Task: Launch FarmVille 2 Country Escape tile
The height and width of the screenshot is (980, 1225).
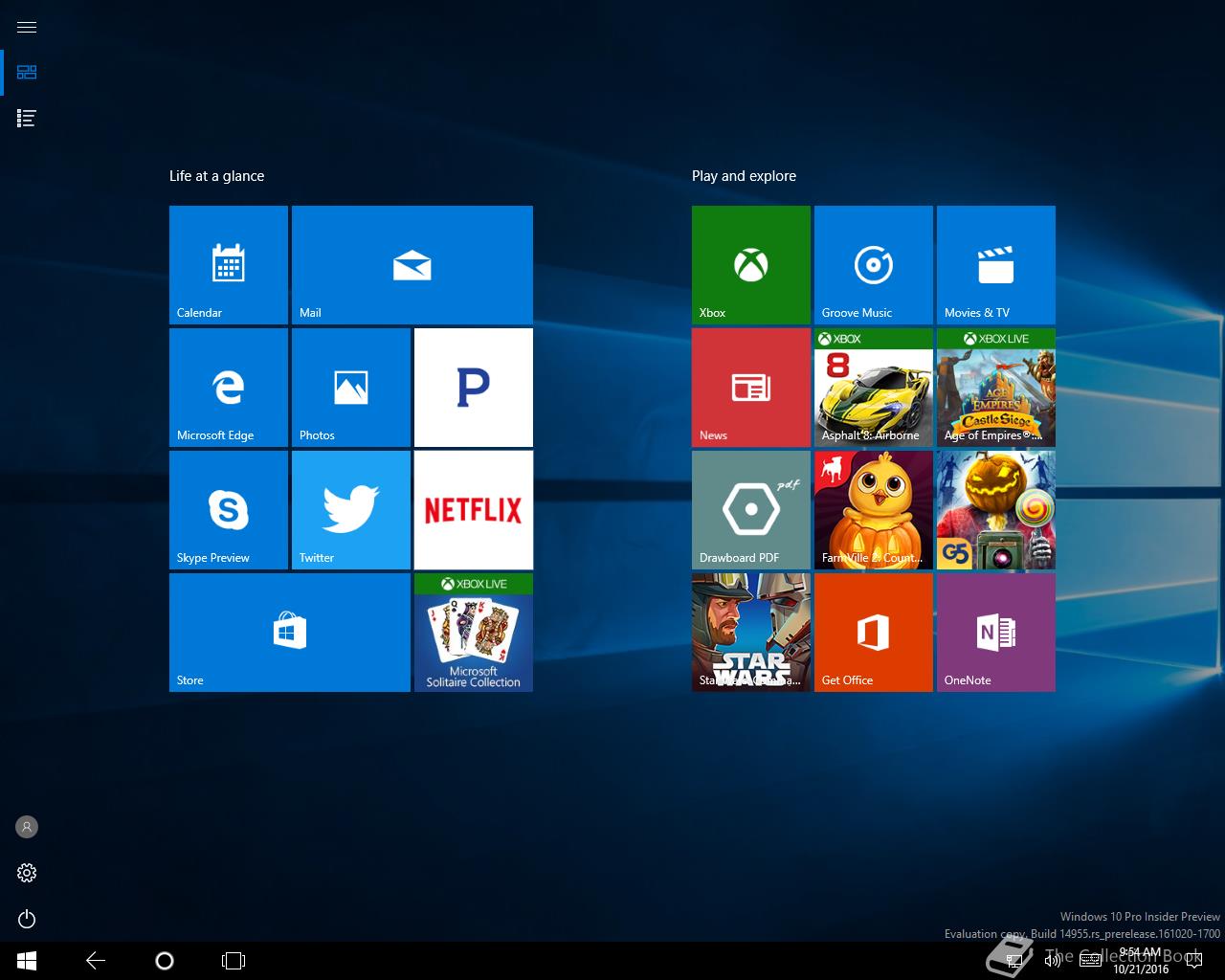Action: coord(874,510)
